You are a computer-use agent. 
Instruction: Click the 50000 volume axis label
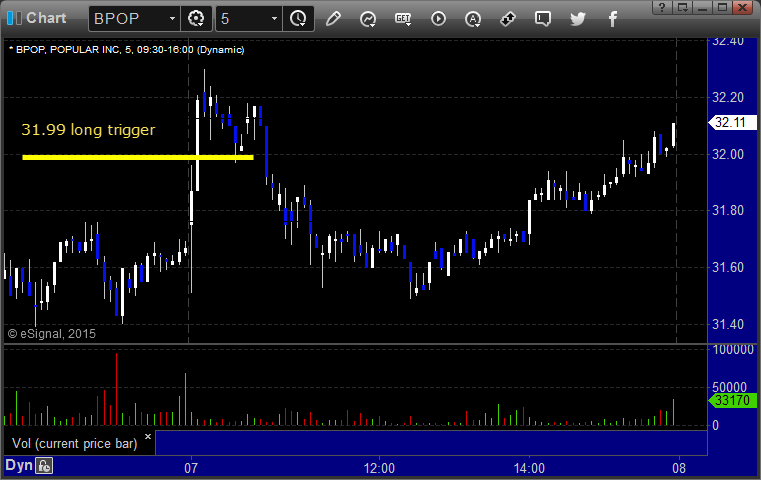point(729,387)
